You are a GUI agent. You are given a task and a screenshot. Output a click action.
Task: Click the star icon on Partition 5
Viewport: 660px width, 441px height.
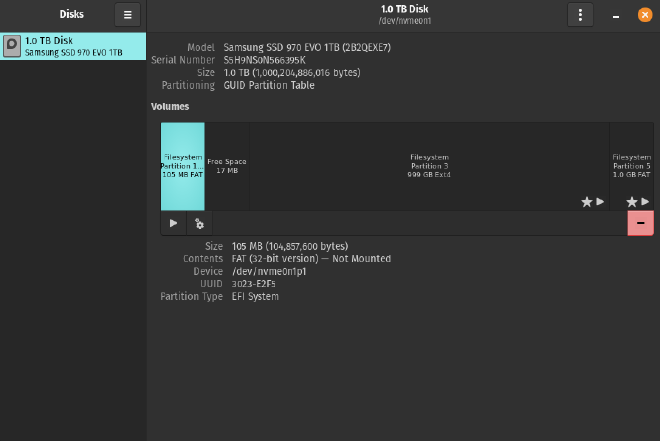click(x=631, y=201)
